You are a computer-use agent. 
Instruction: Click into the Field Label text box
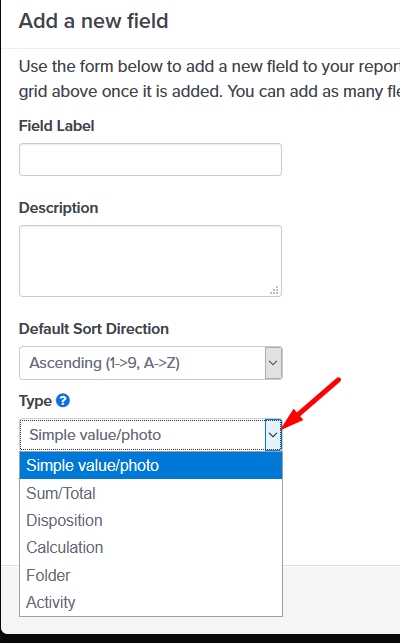[x=150, y=160]
